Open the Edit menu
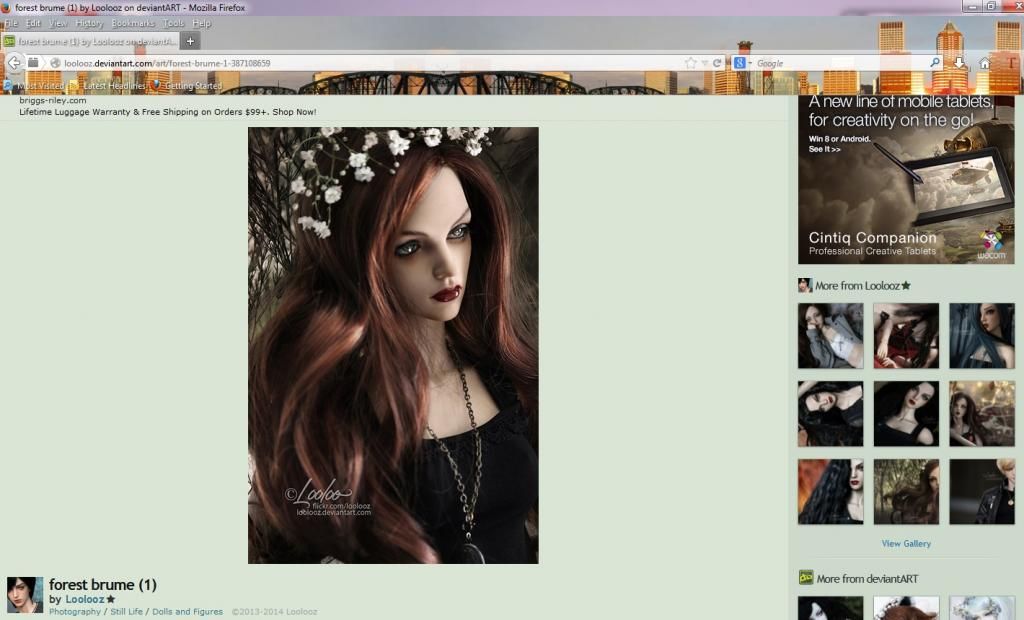Image resolution: width=1024 pixels, height=620 pixels. click(33, 23)
